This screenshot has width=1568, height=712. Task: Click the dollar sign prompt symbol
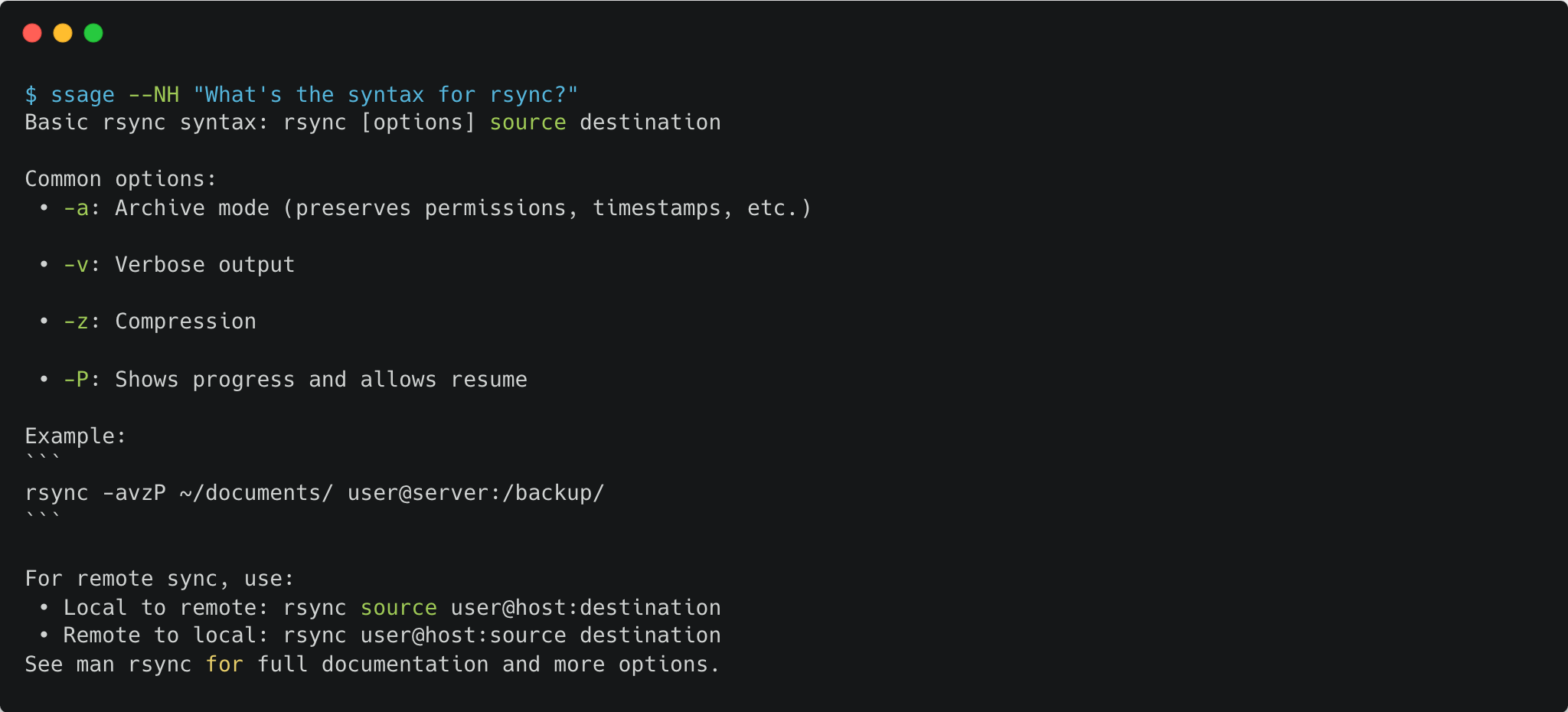click(x=31, y=95)
